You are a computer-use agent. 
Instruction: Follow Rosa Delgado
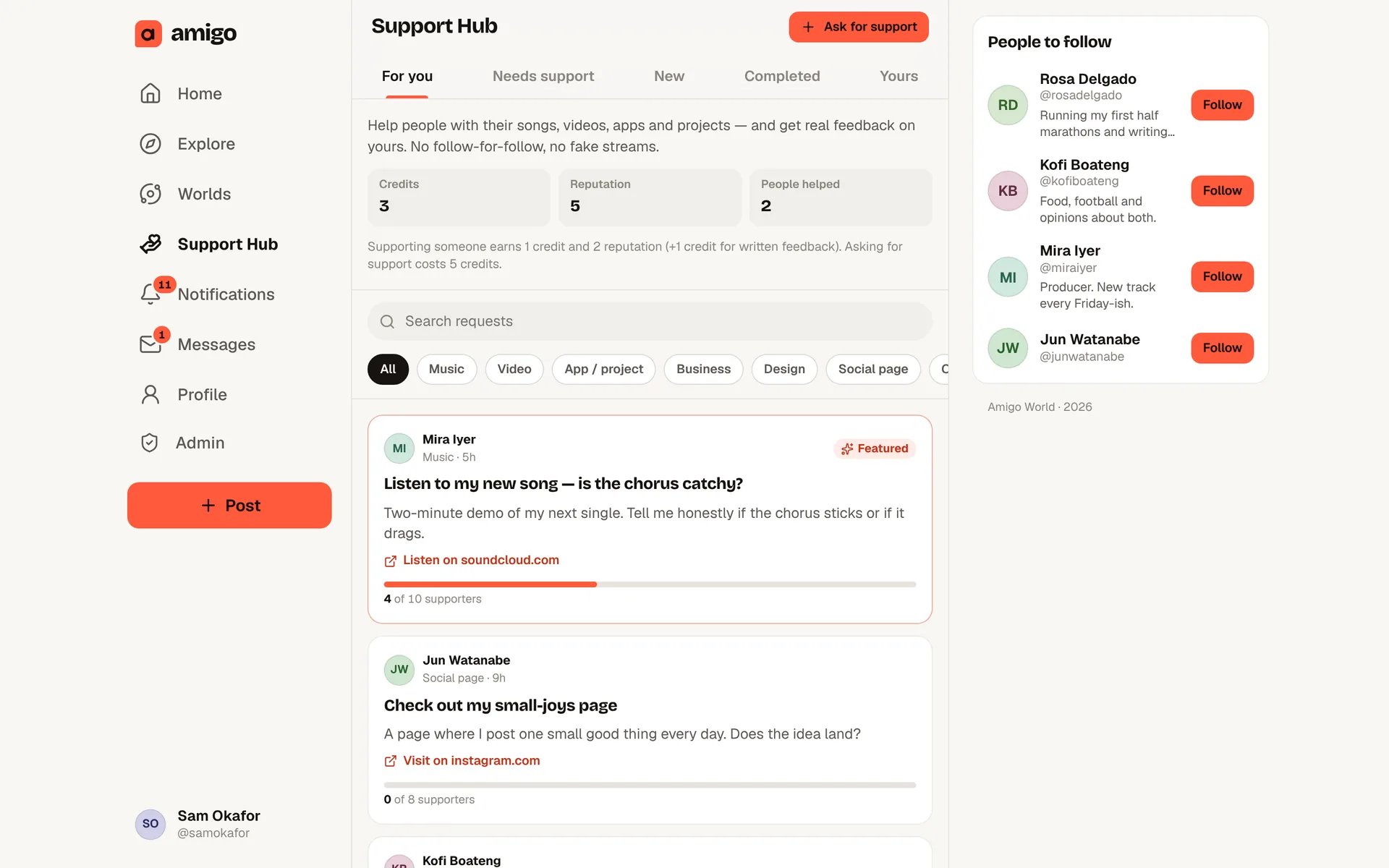tap(1222, 105)
